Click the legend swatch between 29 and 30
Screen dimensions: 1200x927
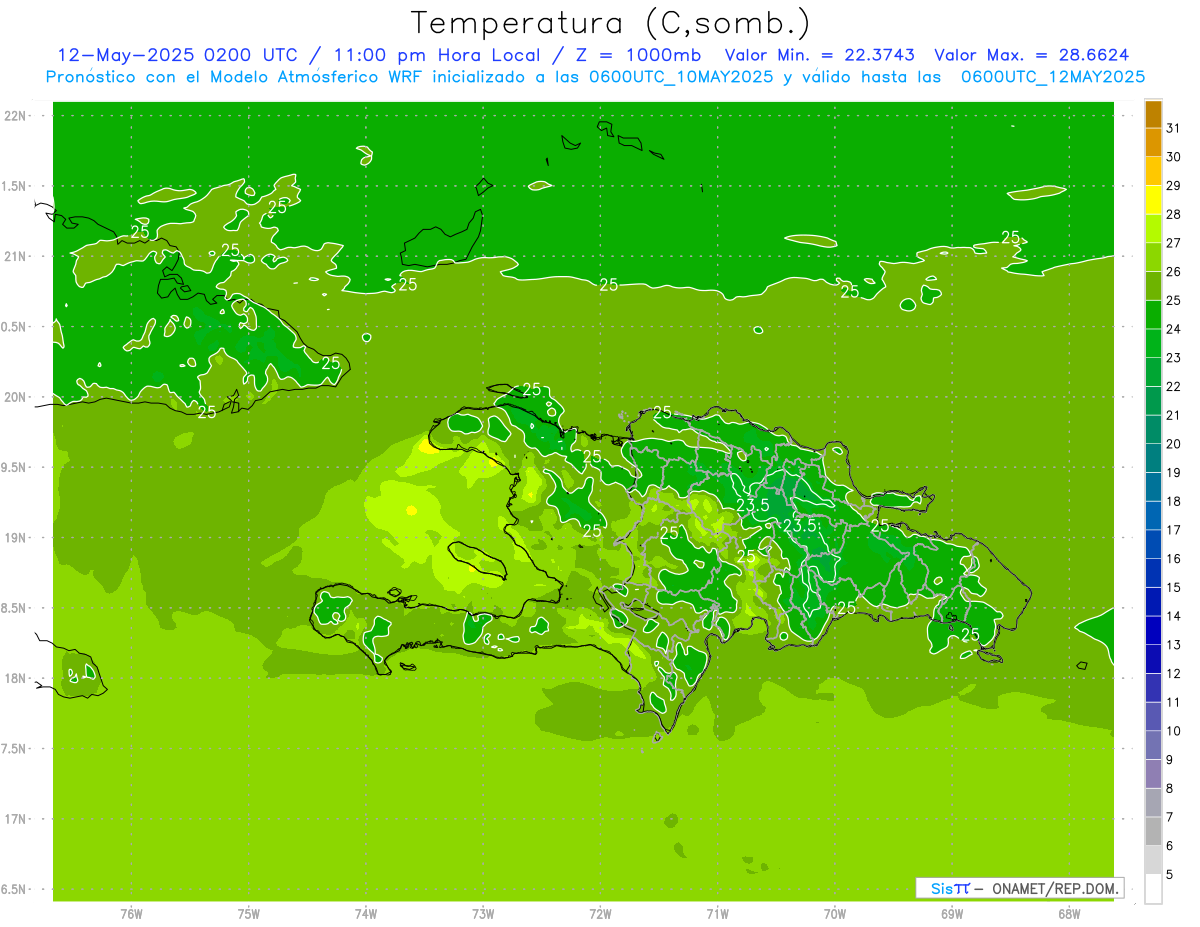pyautogui.click(x=1153, y=171)
